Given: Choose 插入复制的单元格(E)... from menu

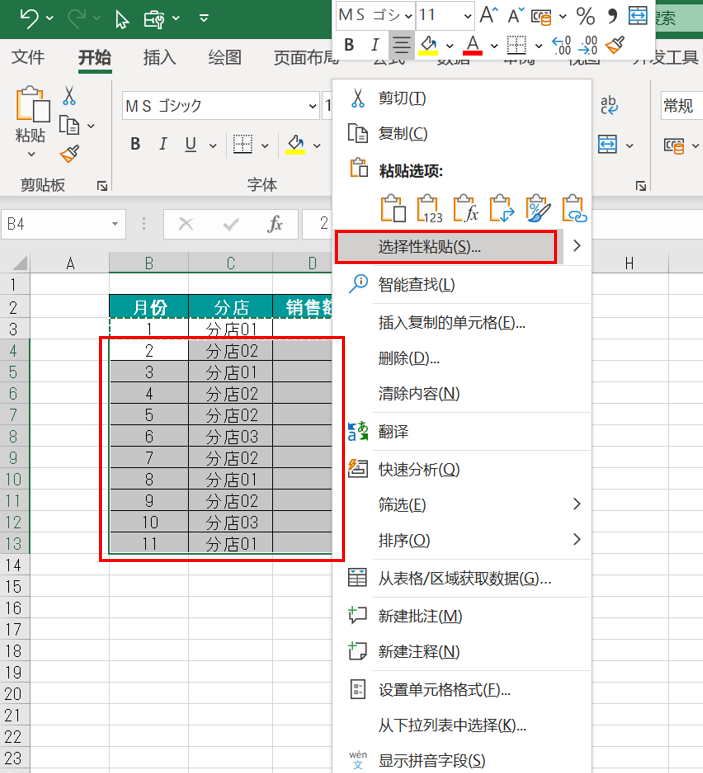Looking at the screenshot, I should click(x=462, y=323).
